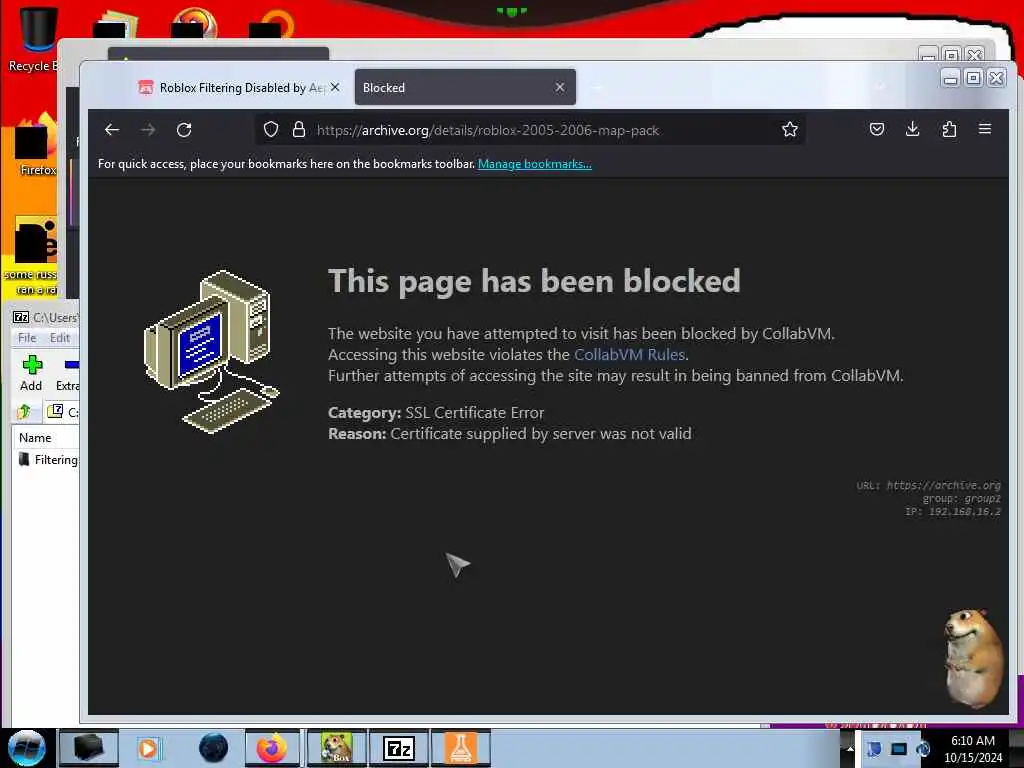The image size is (1024, 768).
Task: Open the Save to Pocket icon
Action: click(x=876, y=129)
